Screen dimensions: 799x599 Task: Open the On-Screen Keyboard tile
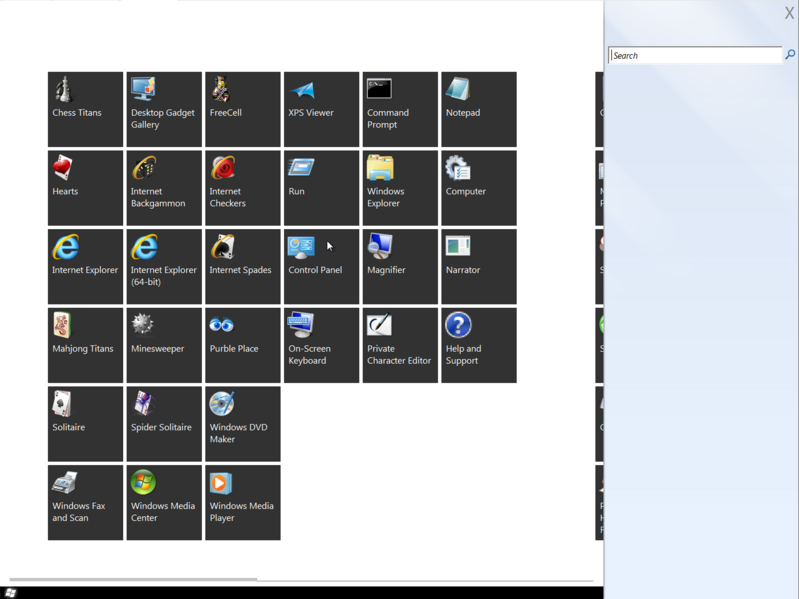click(x=322, y=345)
